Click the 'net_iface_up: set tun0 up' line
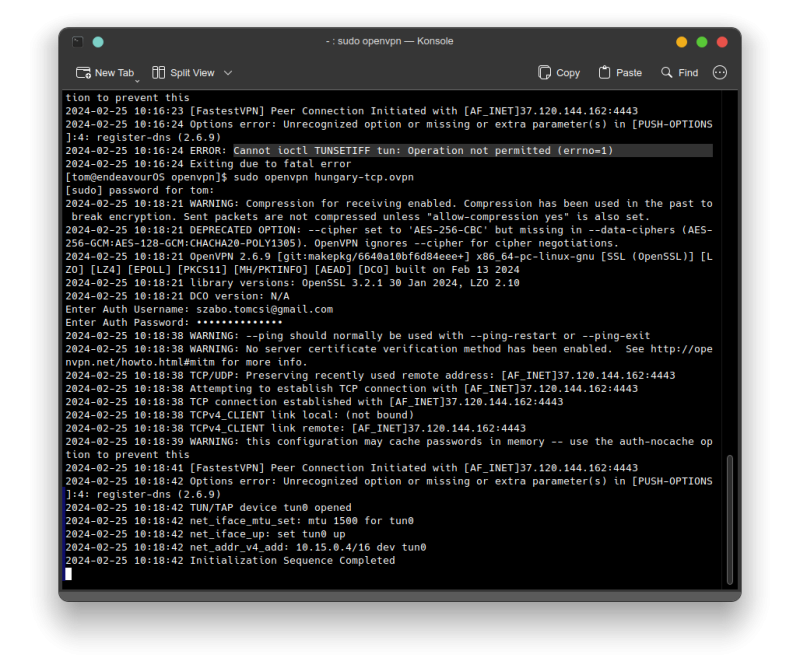Screen dimensions: 800x668 tap(205, 534)
